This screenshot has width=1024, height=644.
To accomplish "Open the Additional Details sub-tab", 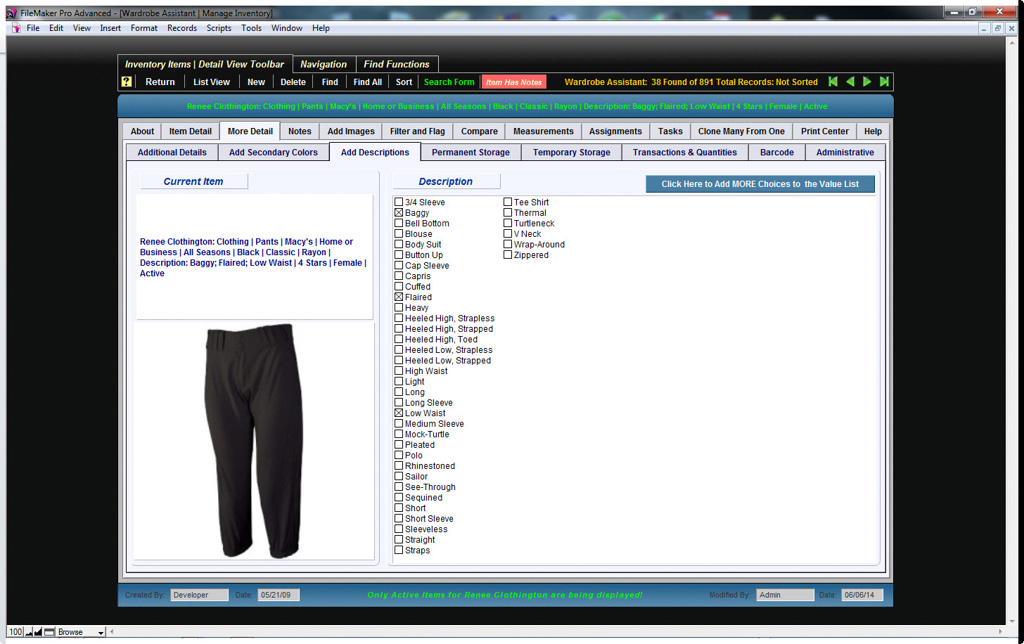I will click(172, 152).
